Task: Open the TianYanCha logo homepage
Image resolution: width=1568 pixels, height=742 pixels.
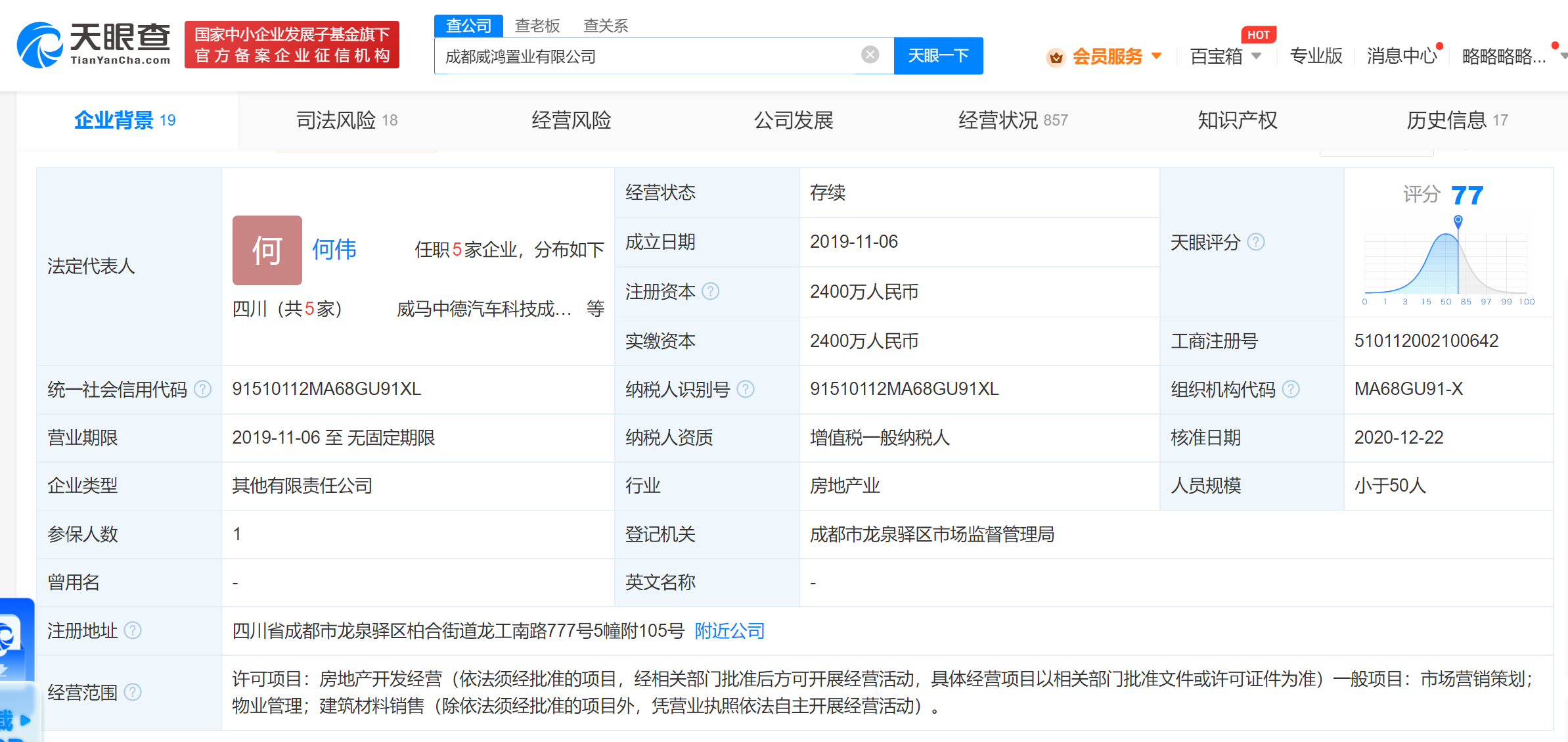Action: [94, 44]
